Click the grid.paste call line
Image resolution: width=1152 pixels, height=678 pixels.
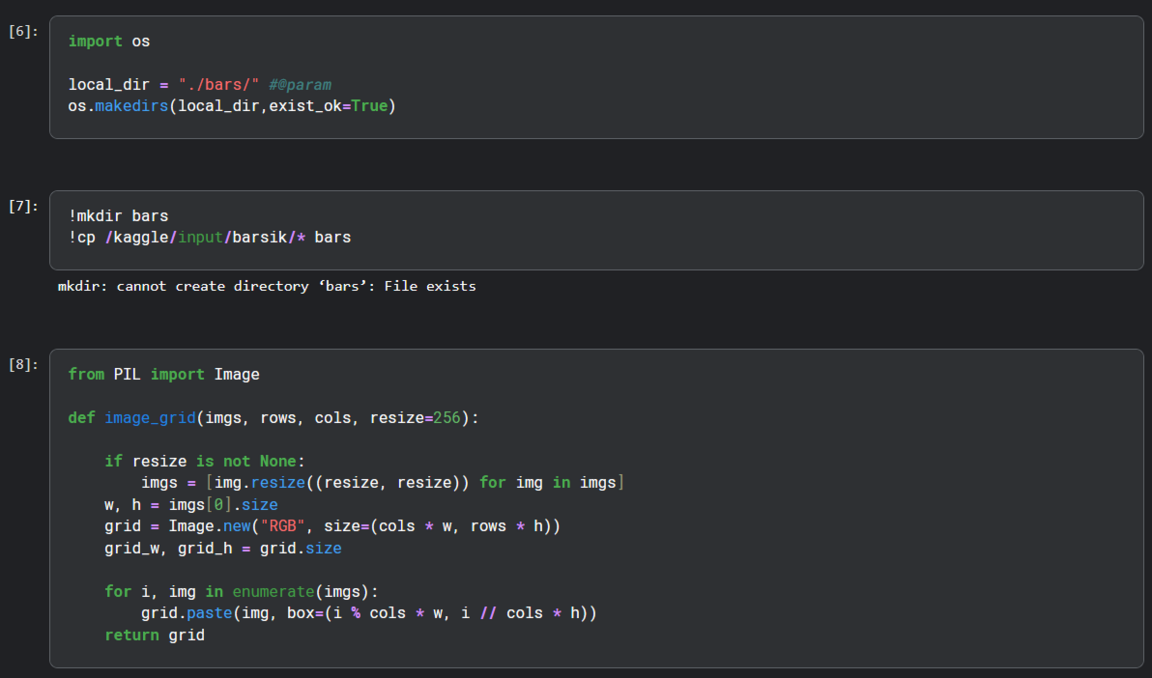pos(368,612)
